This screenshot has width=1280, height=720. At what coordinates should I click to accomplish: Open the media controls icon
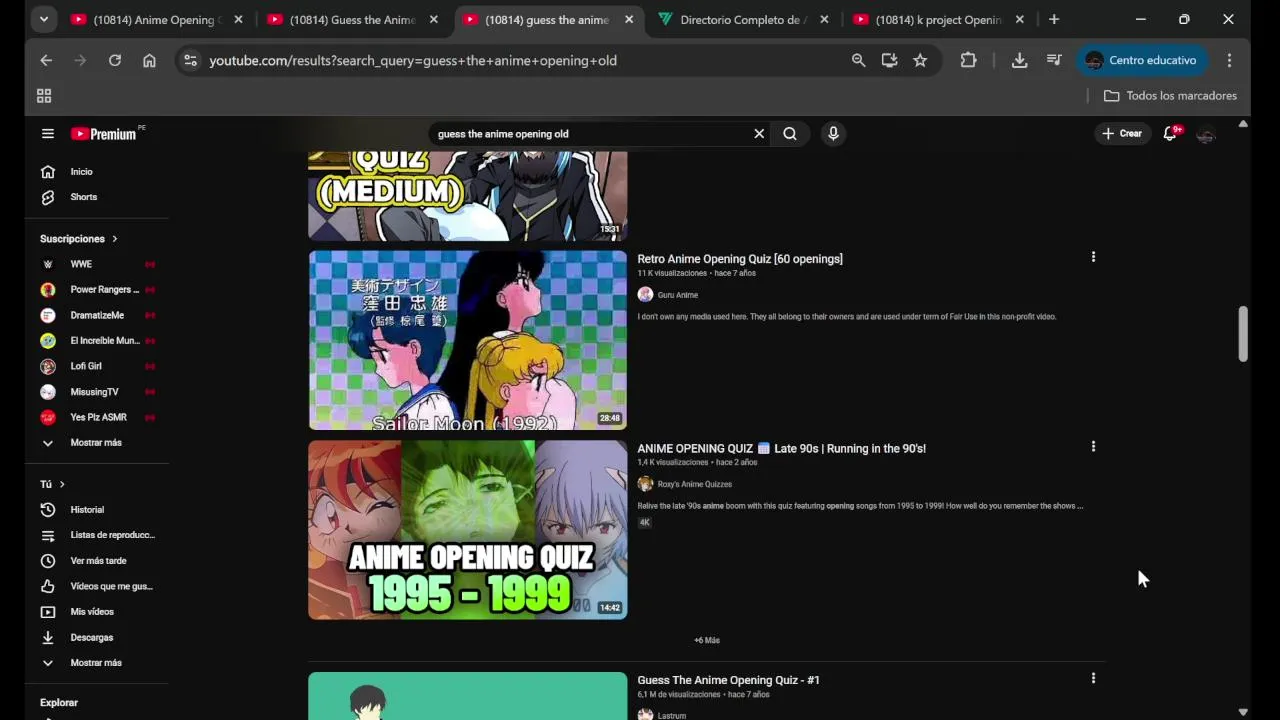coord(1054,60)
